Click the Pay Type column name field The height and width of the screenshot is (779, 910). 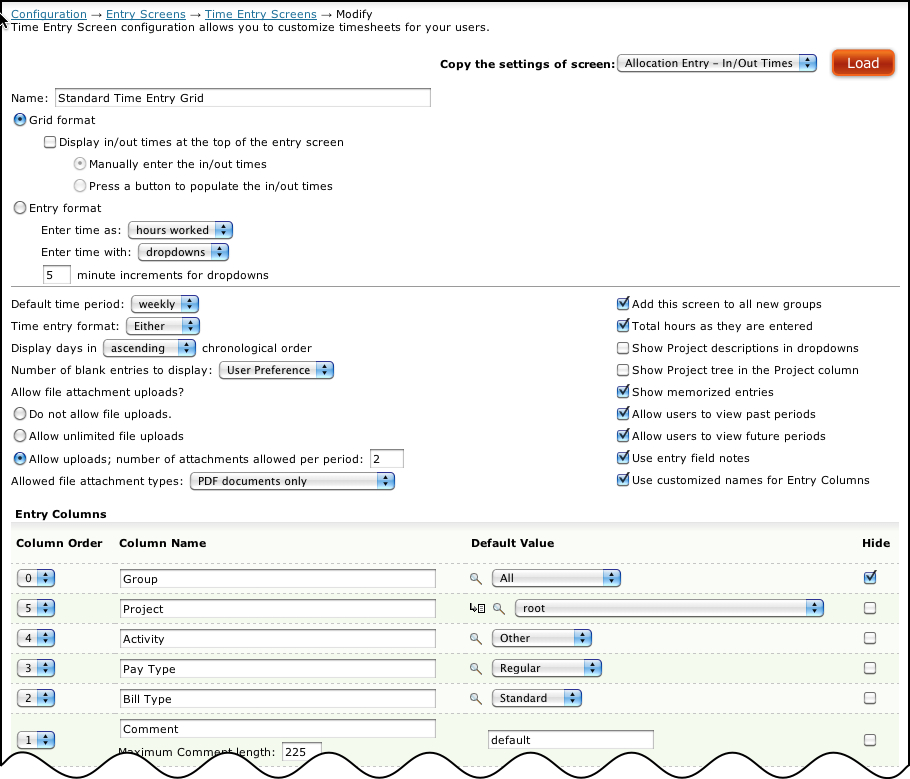pyautogui.click(x=278, y=669)
